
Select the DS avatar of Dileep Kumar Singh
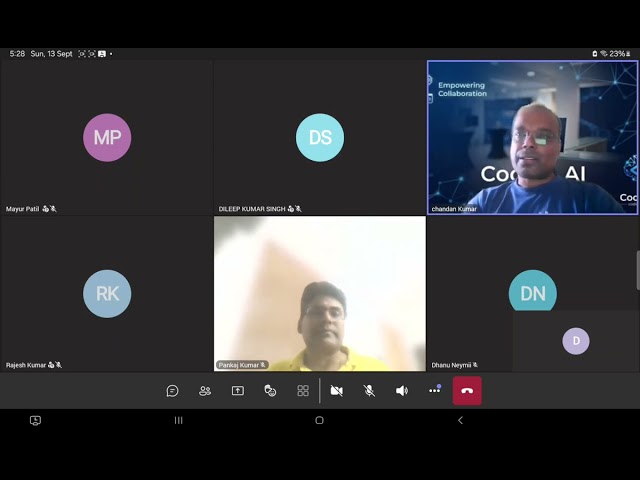point(320,138)
